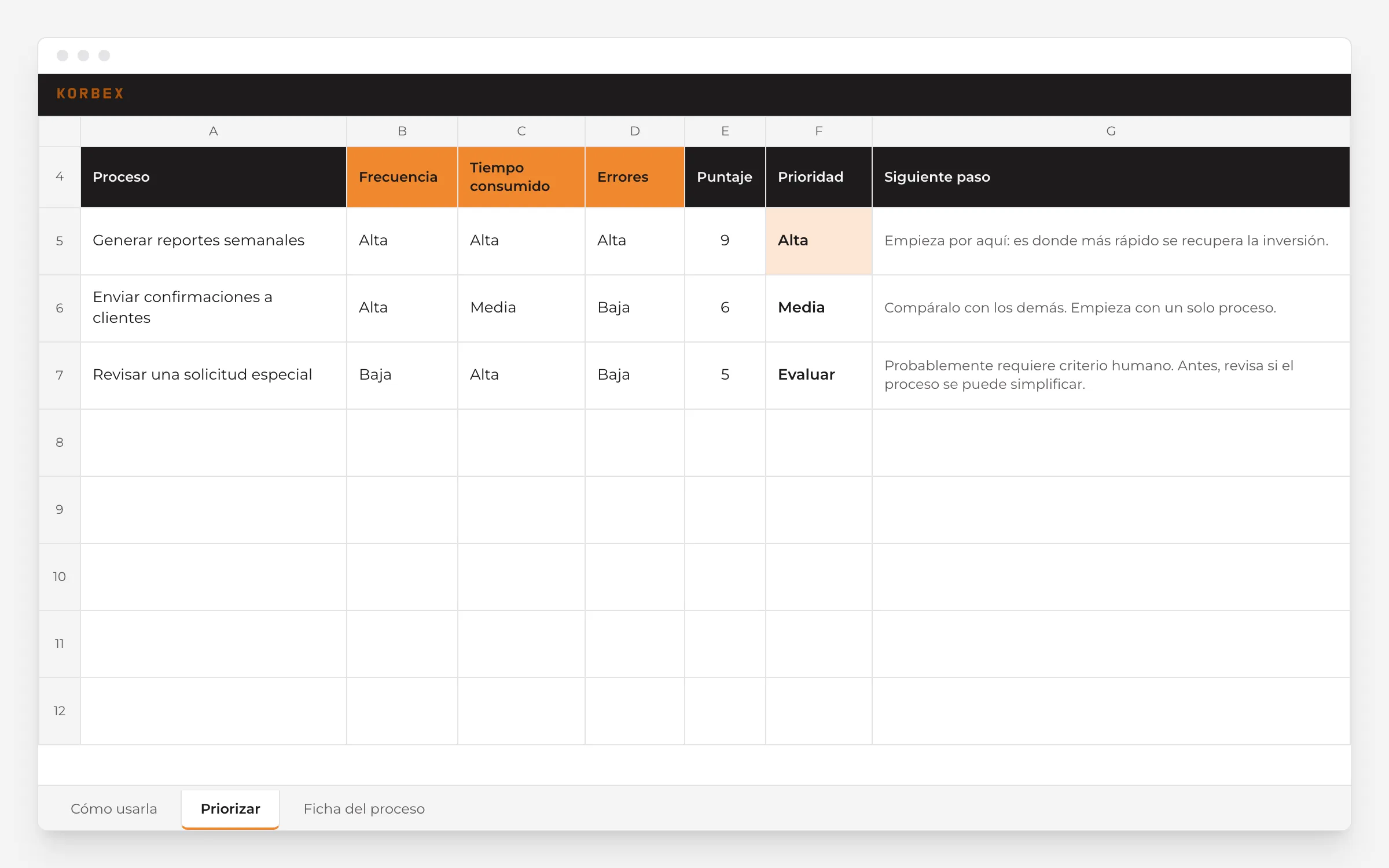Select the Revisar una solicitud especial cell

pos(214,375)
